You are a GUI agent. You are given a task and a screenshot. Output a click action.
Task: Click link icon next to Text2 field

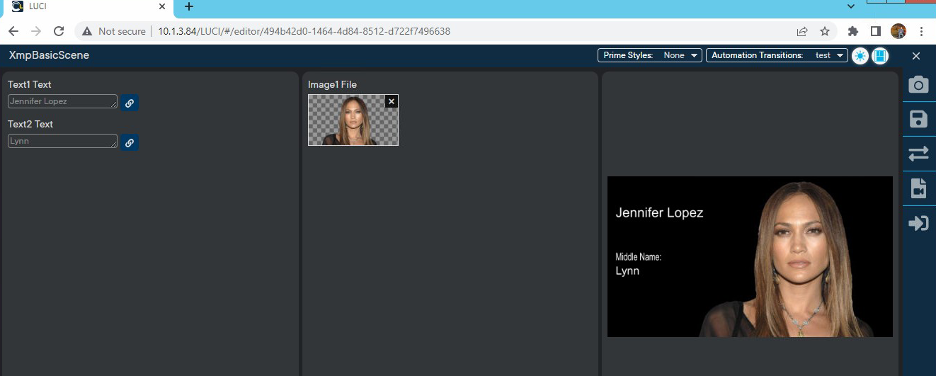(x=130, y=143)
